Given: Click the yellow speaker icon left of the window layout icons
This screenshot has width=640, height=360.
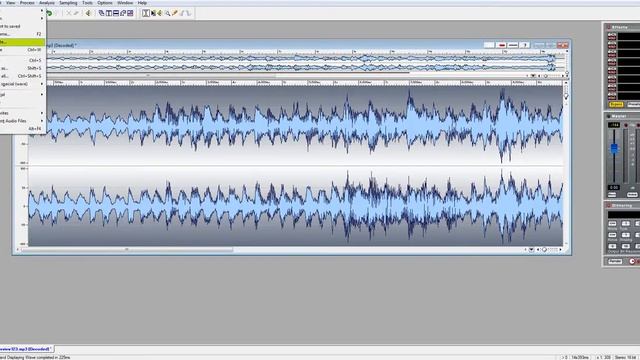Looking at the screenshot, I should [88, 13].
